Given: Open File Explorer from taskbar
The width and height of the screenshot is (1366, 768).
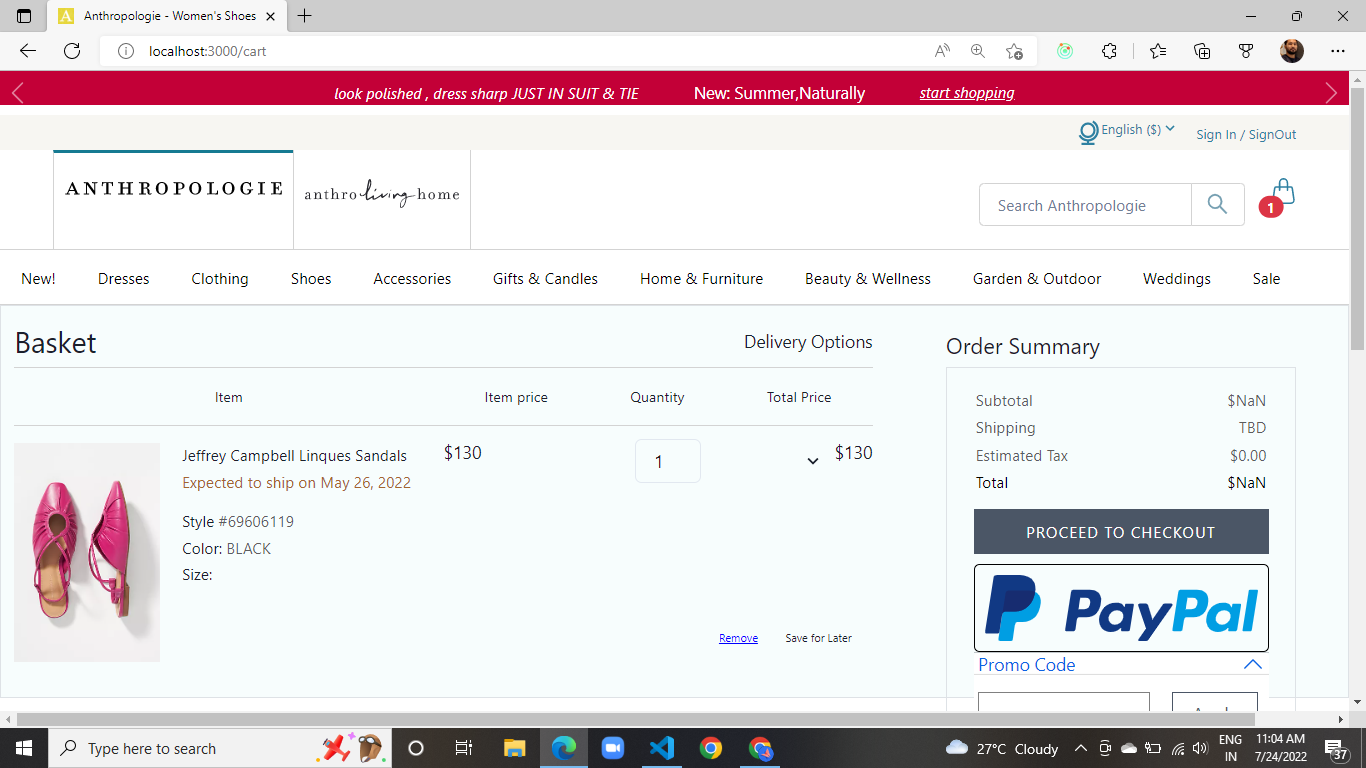Looking at the screenshot, I should tap(514, 748).
